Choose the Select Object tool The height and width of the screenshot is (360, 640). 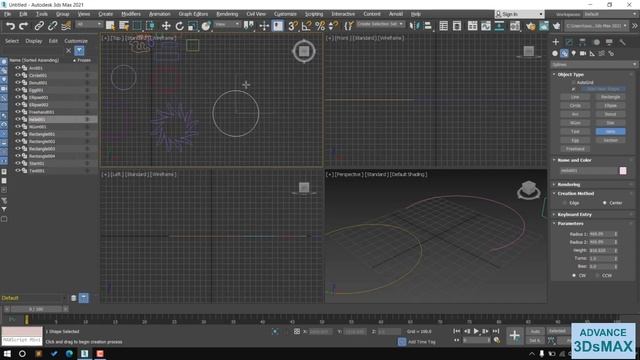point(110,26)
